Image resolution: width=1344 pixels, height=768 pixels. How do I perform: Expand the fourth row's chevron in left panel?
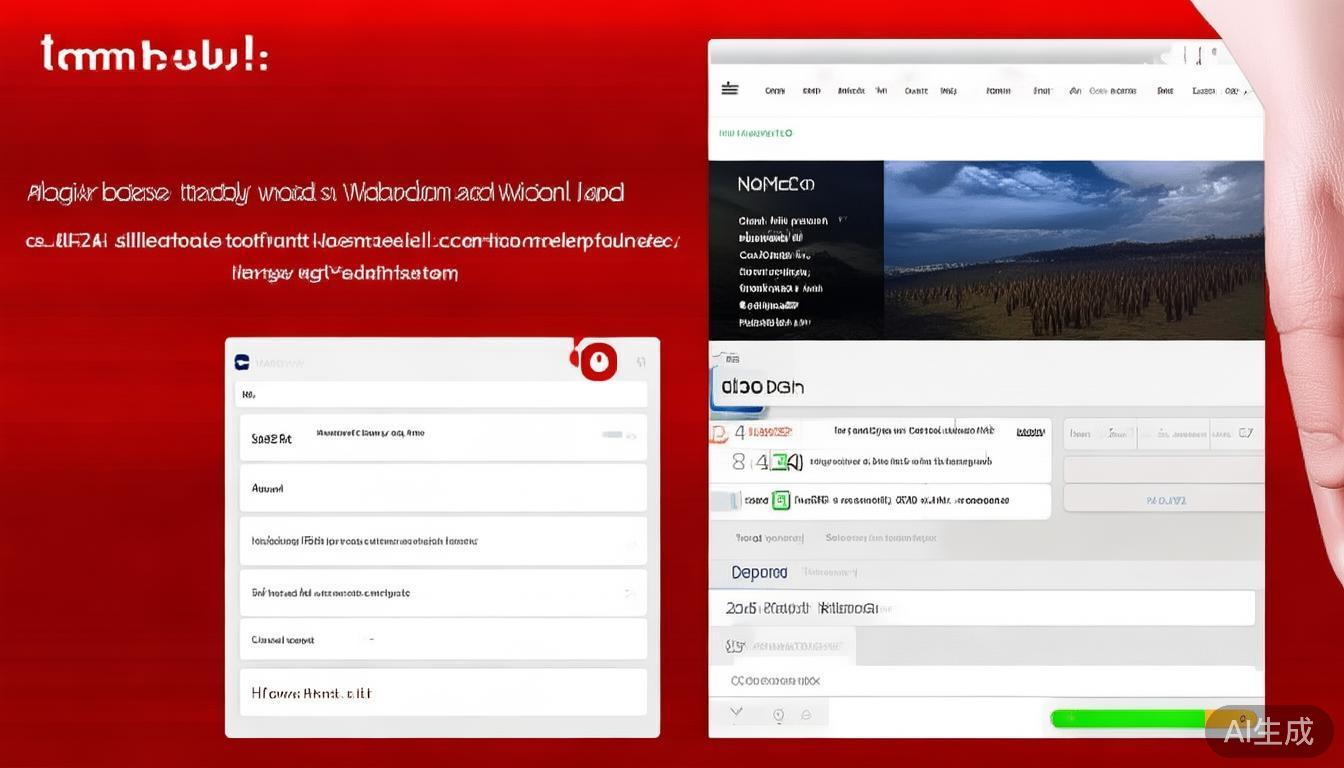[630, 594]
